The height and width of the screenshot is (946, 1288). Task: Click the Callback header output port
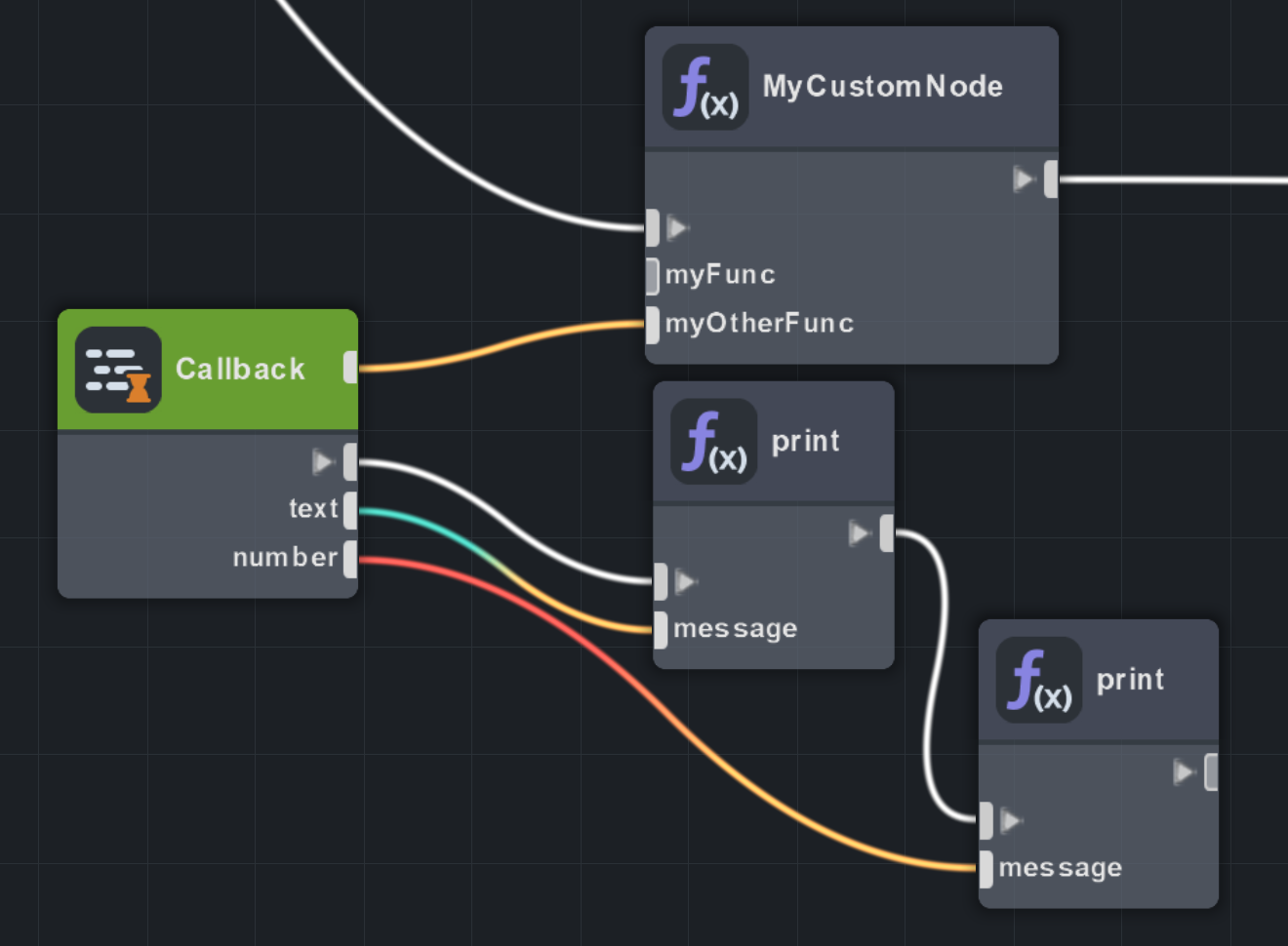coord(350,368)
